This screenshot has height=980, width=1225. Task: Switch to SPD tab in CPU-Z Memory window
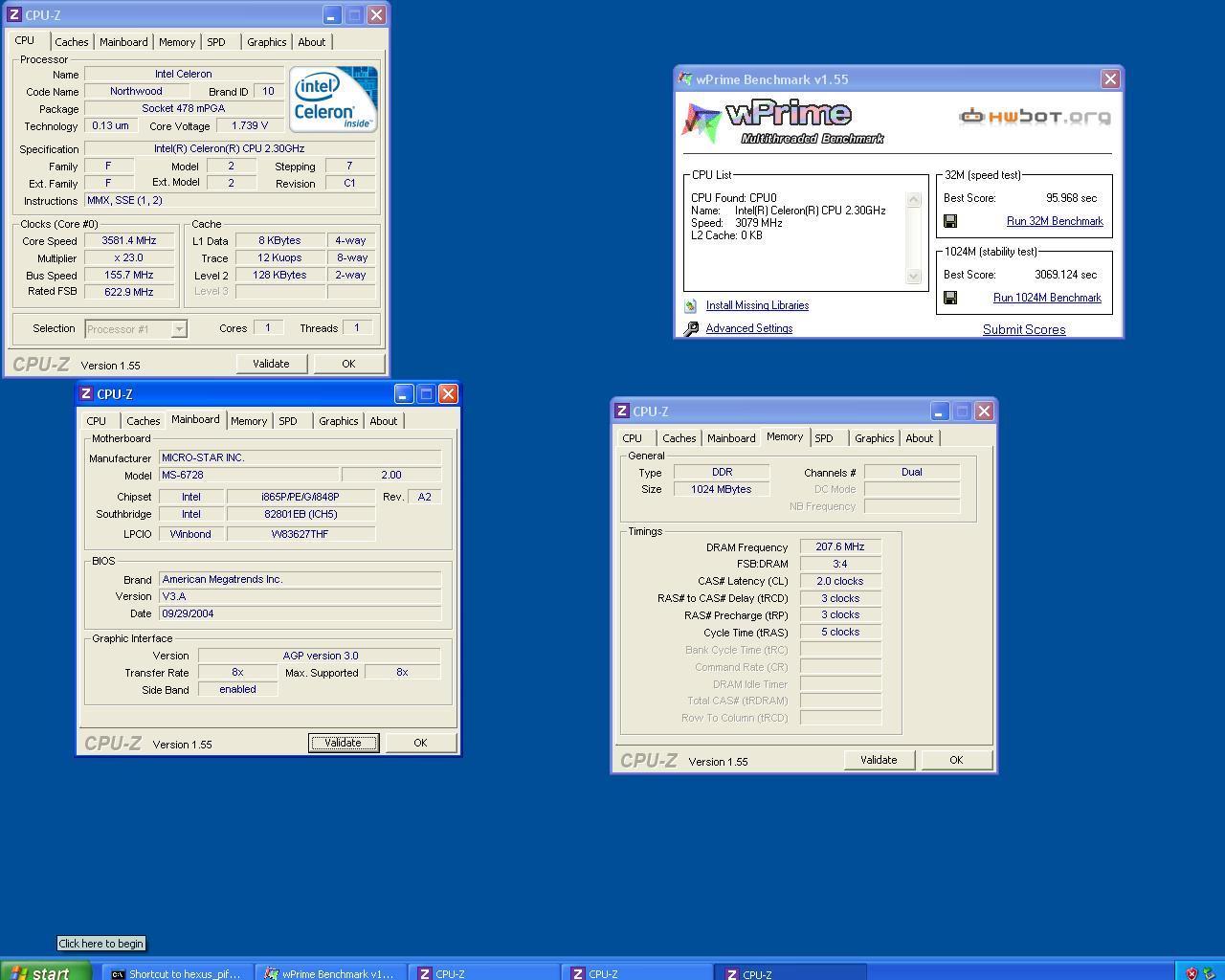[824, 438]
